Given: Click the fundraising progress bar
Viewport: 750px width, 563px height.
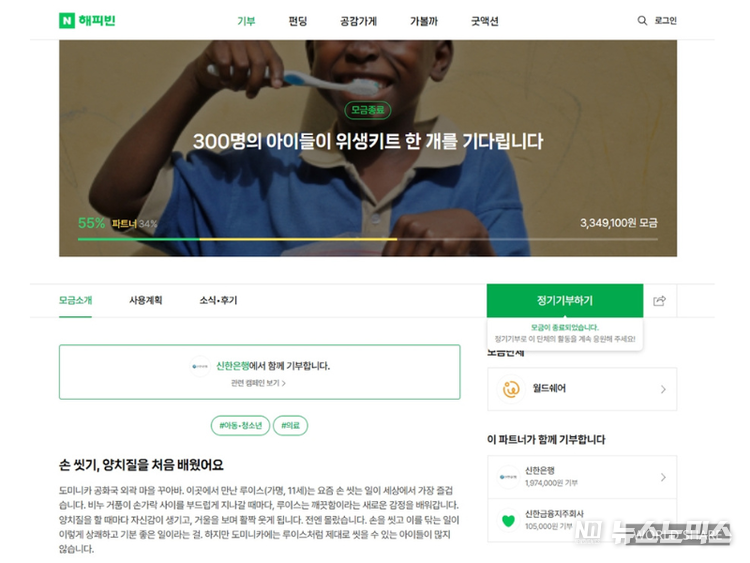Looking at the screenshot, I should coord(368,239).
